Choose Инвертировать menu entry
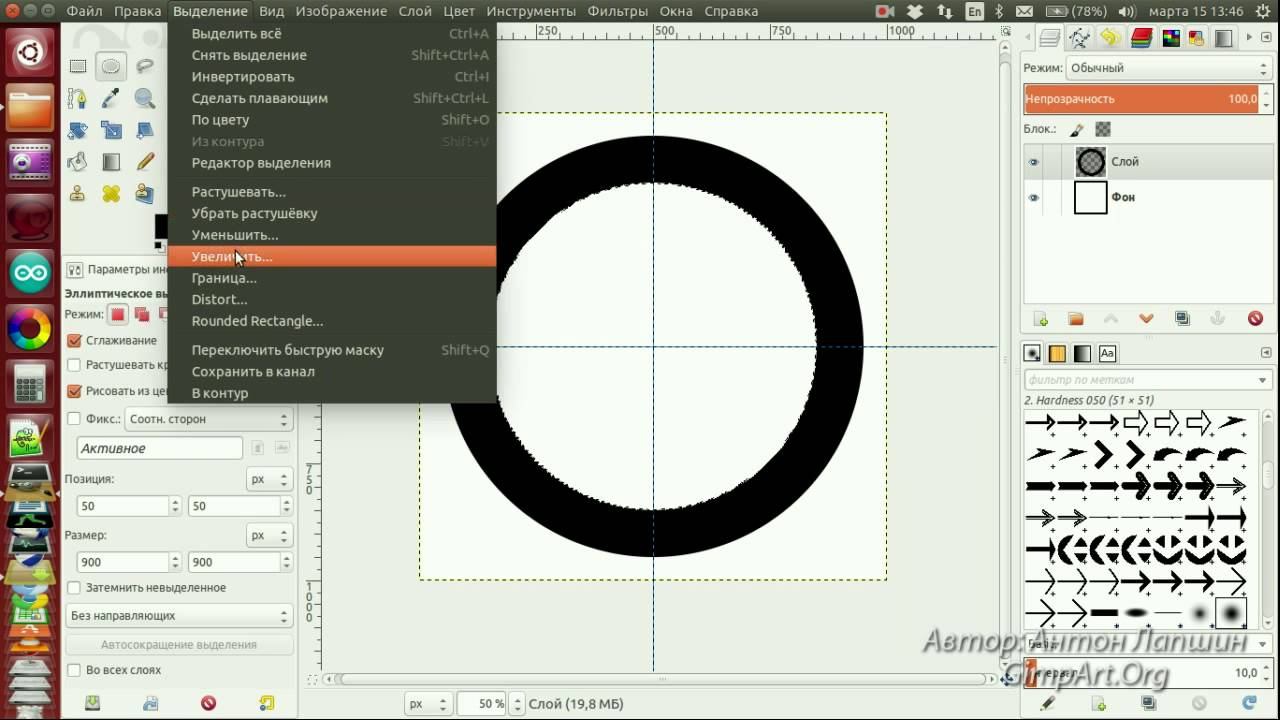Screen dimensions: 1280x720 [x=331, y=77]
